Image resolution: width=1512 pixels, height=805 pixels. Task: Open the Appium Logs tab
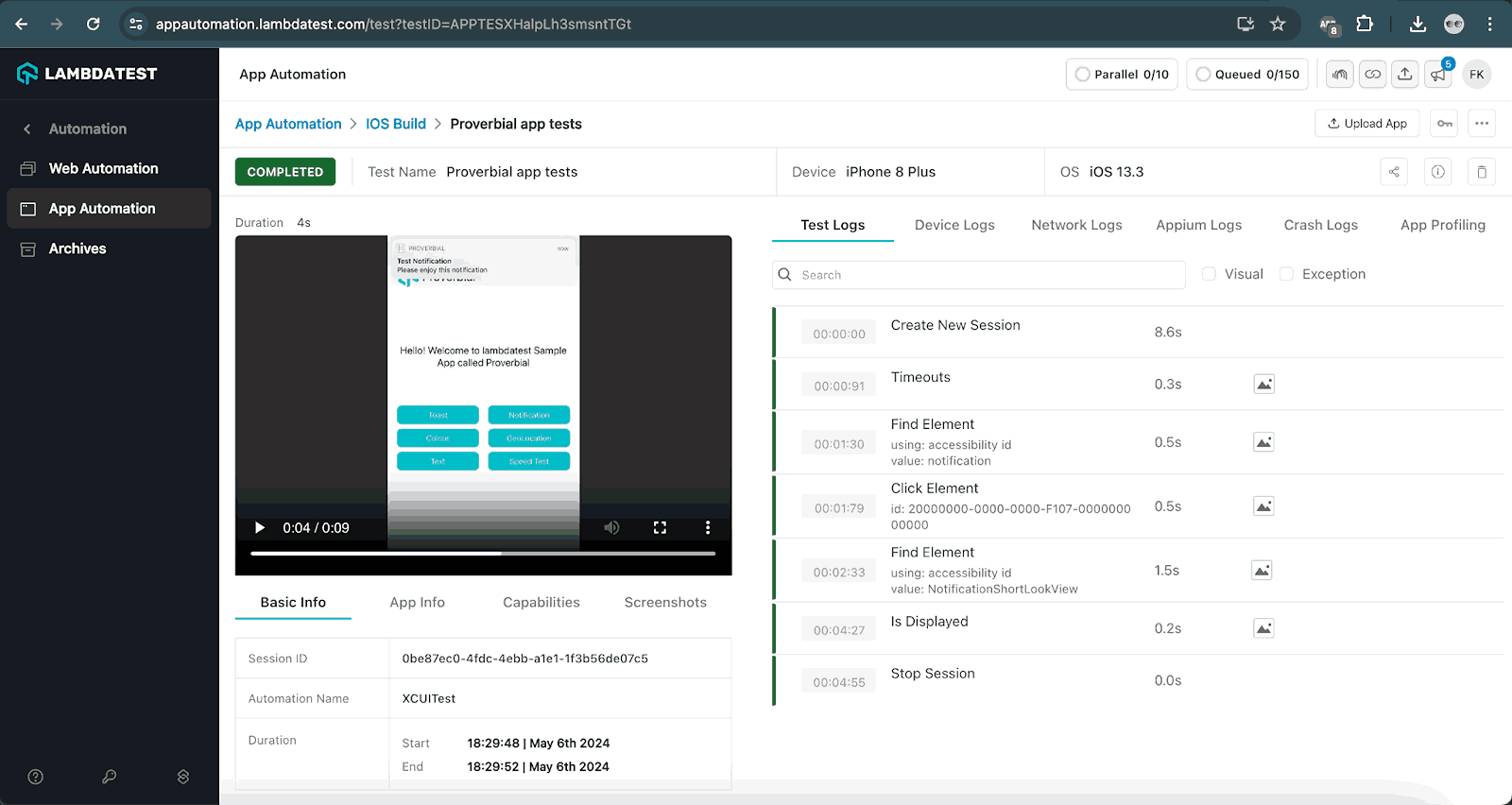point(1199,225)
